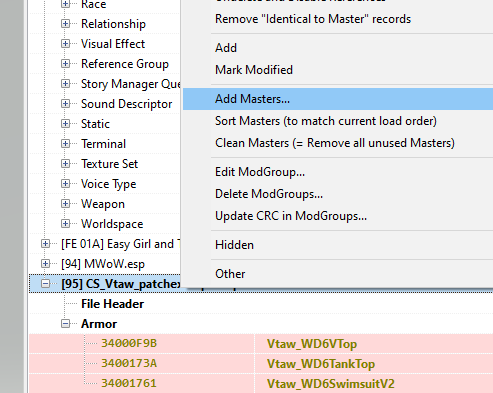Viewport: 493px width, 393px height.
Task: Expand the Static node
Action: pyautogui.click(x=66, y=124)
